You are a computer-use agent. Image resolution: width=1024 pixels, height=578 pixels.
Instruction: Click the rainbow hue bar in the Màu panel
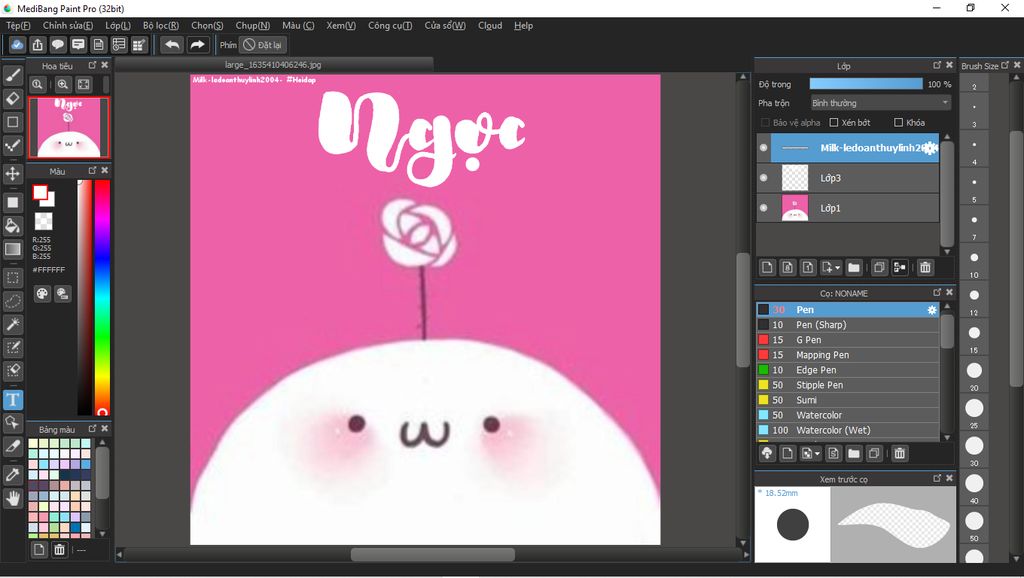point(103,297)
